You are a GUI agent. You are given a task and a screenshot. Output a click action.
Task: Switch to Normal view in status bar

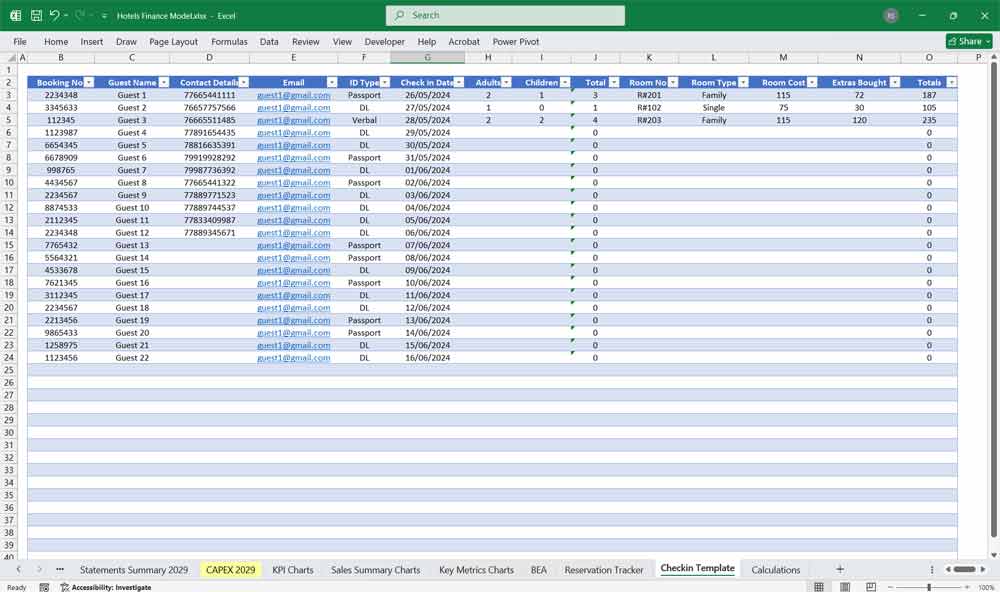pos(819,587)
